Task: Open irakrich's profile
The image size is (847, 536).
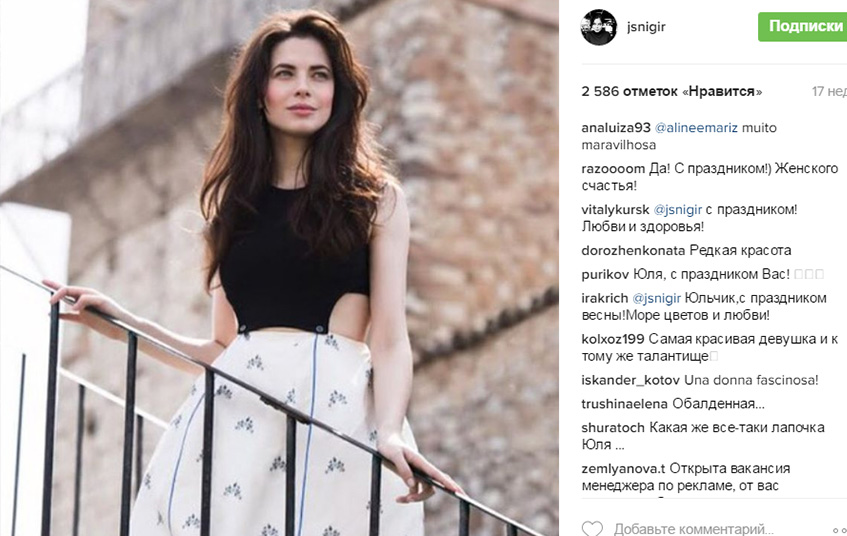Action: click(x=604, y=298)
